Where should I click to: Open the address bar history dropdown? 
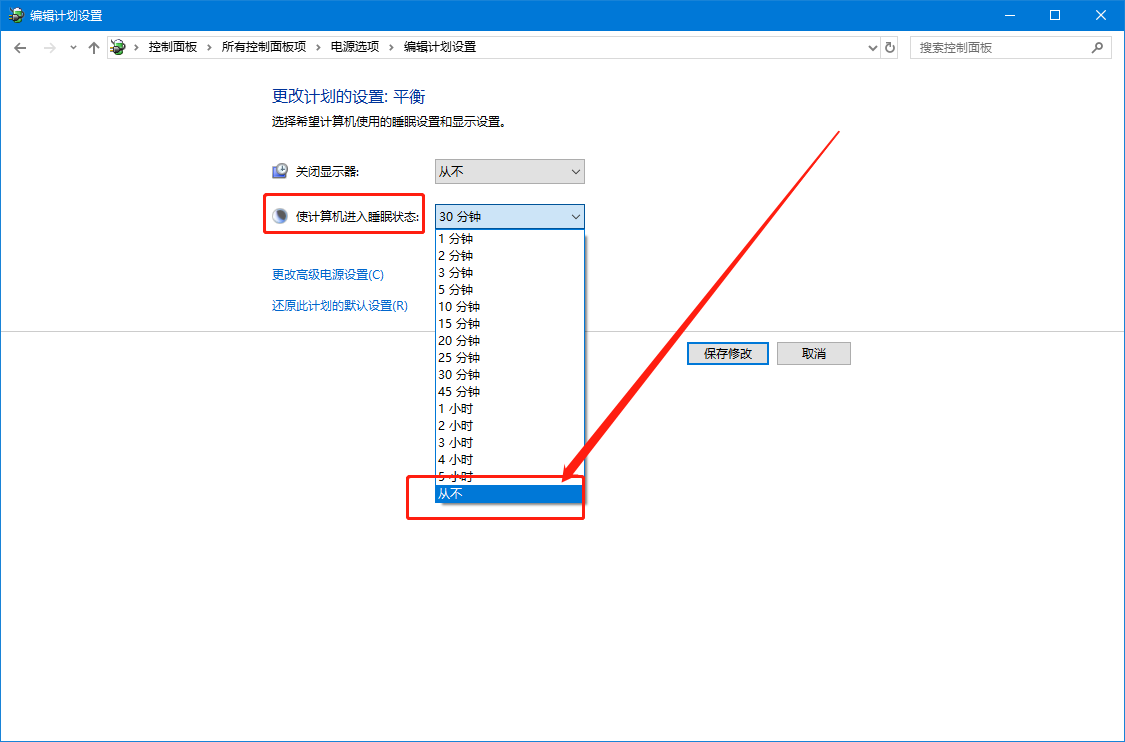coord(871,47)
